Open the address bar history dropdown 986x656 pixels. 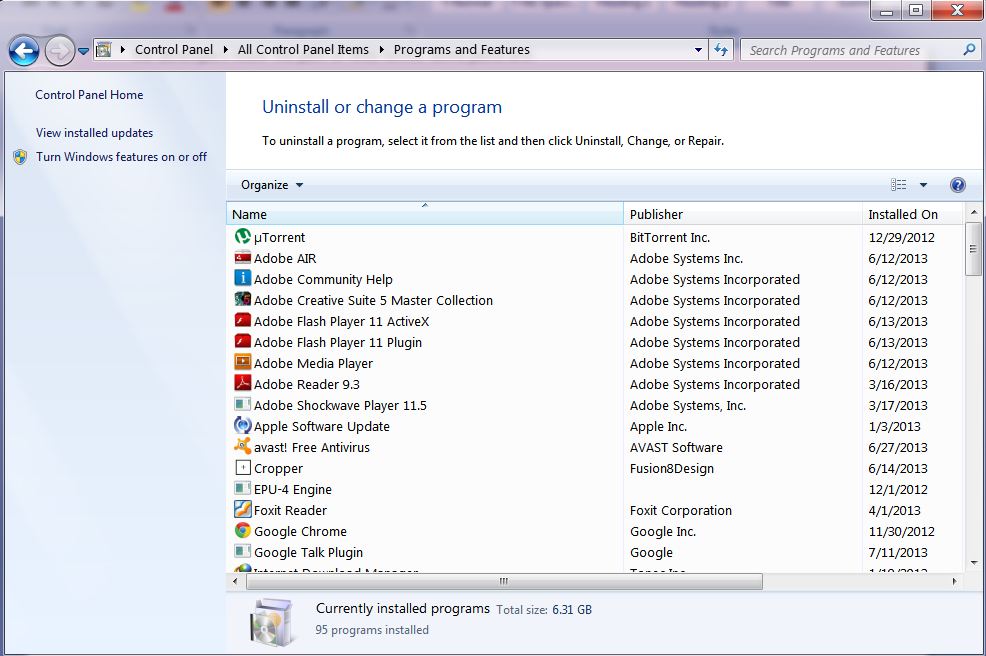698,50
